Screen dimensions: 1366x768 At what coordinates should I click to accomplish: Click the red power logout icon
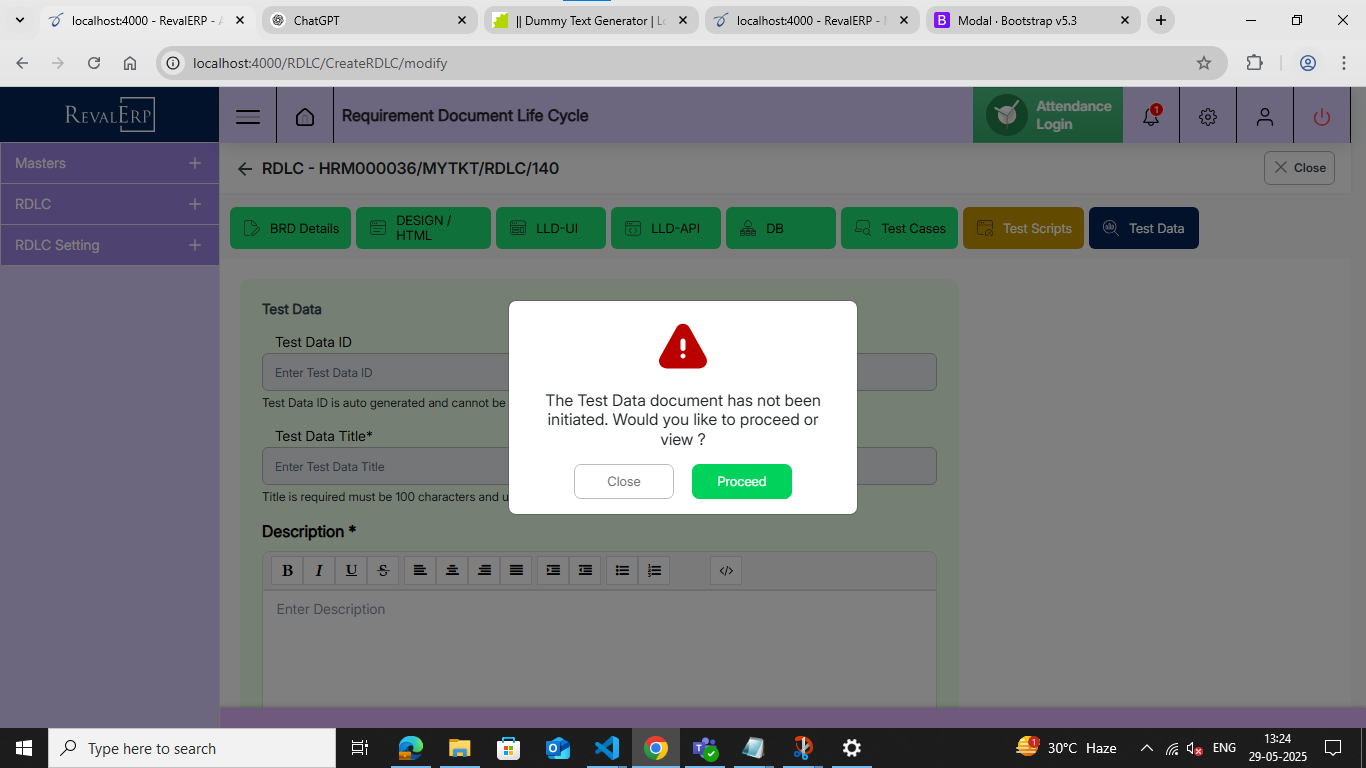coord(1322,116)
